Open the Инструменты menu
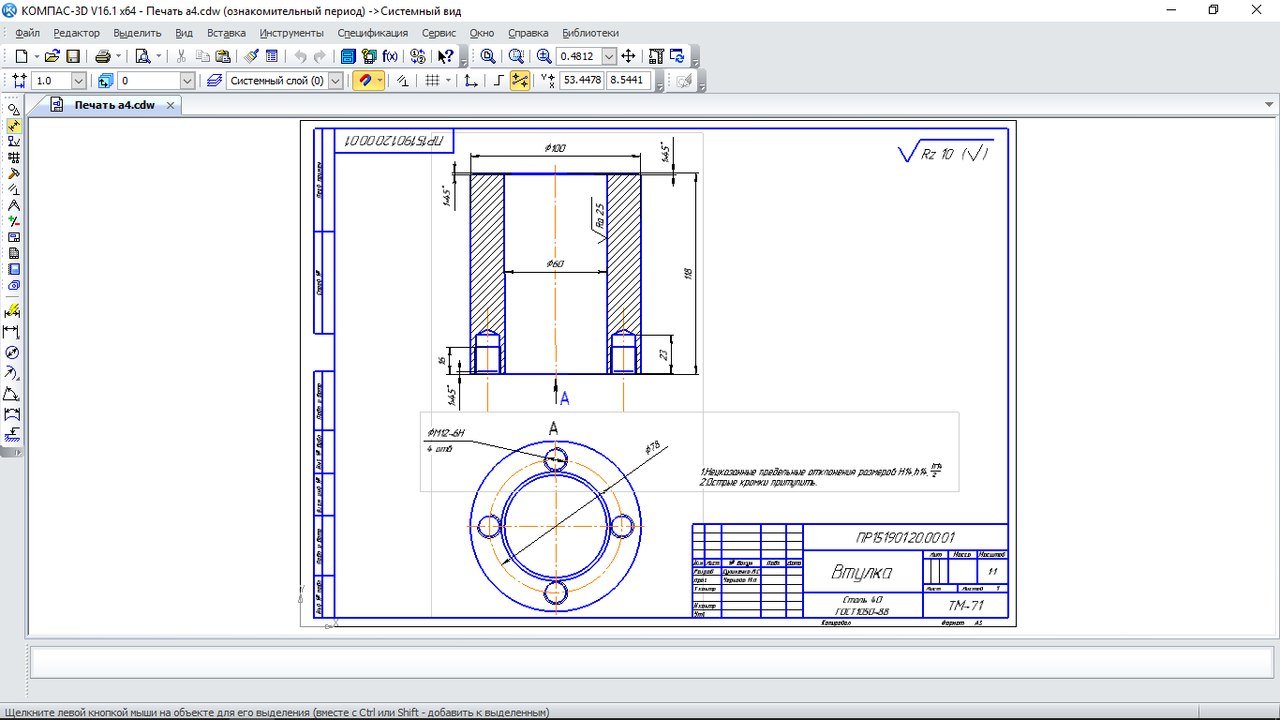Viewport: 1280px width, 720px height. [291, 33]
